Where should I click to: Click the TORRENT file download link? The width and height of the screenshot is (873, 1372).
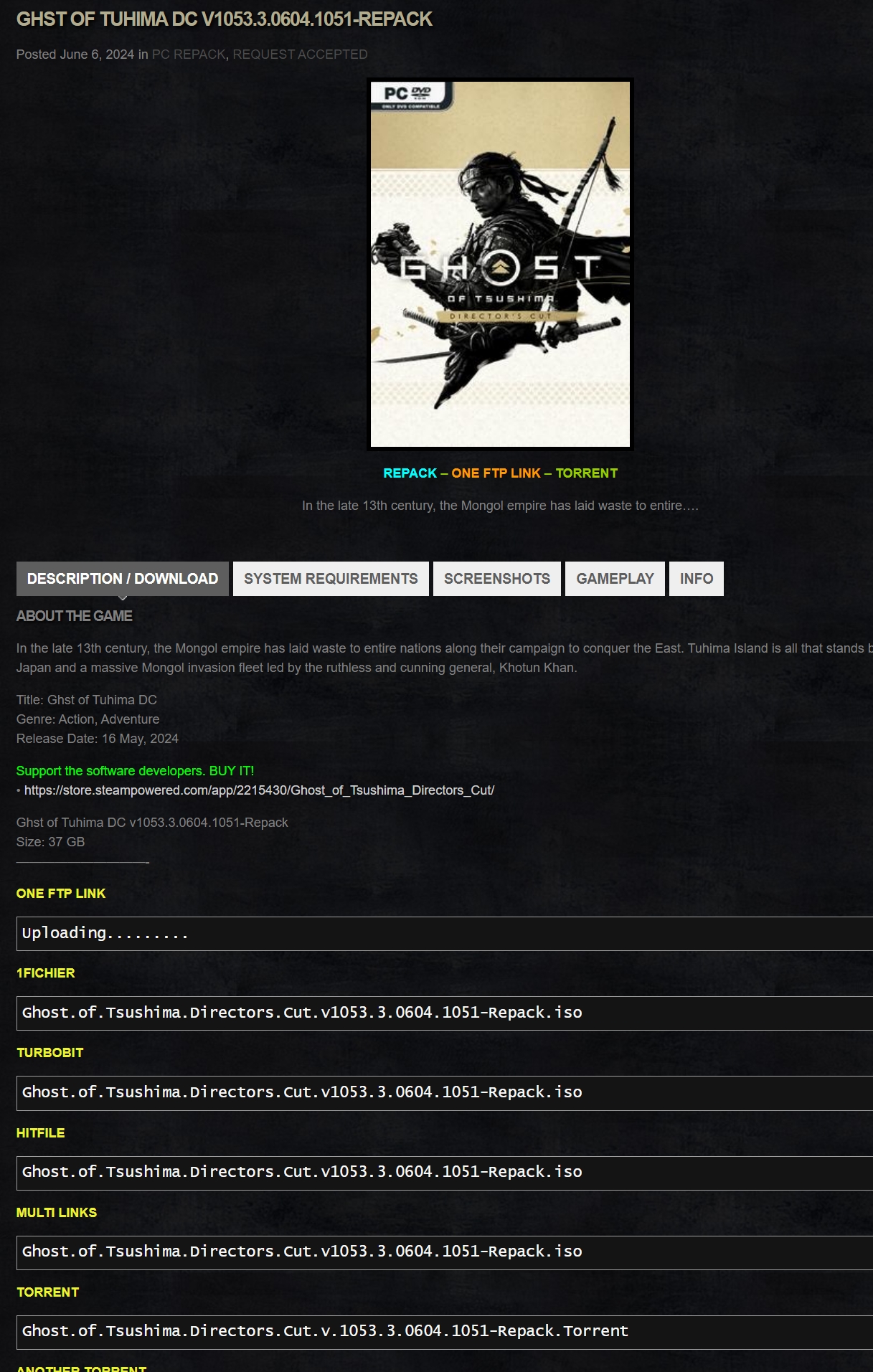[325, 1331]
